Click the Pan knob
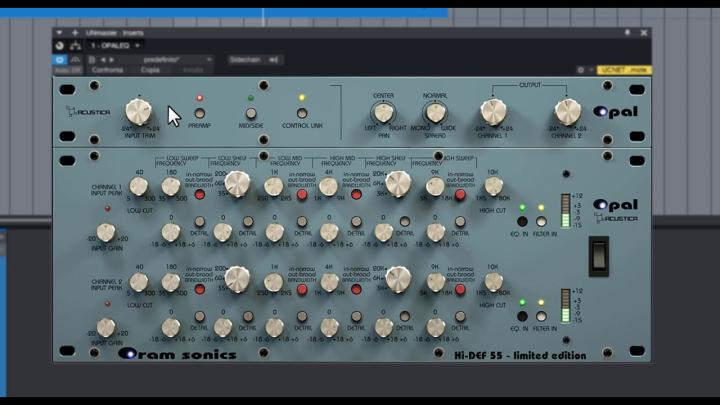Viewport: 720px width, 405px height. [383, 112]
